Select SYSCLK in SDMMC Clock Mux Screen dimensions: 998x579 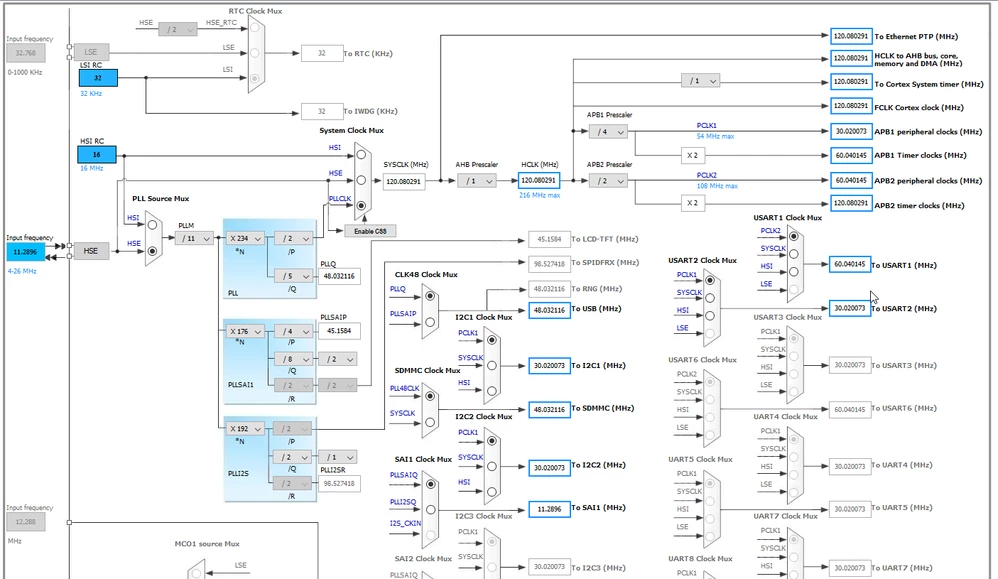[x=430, y=422]
